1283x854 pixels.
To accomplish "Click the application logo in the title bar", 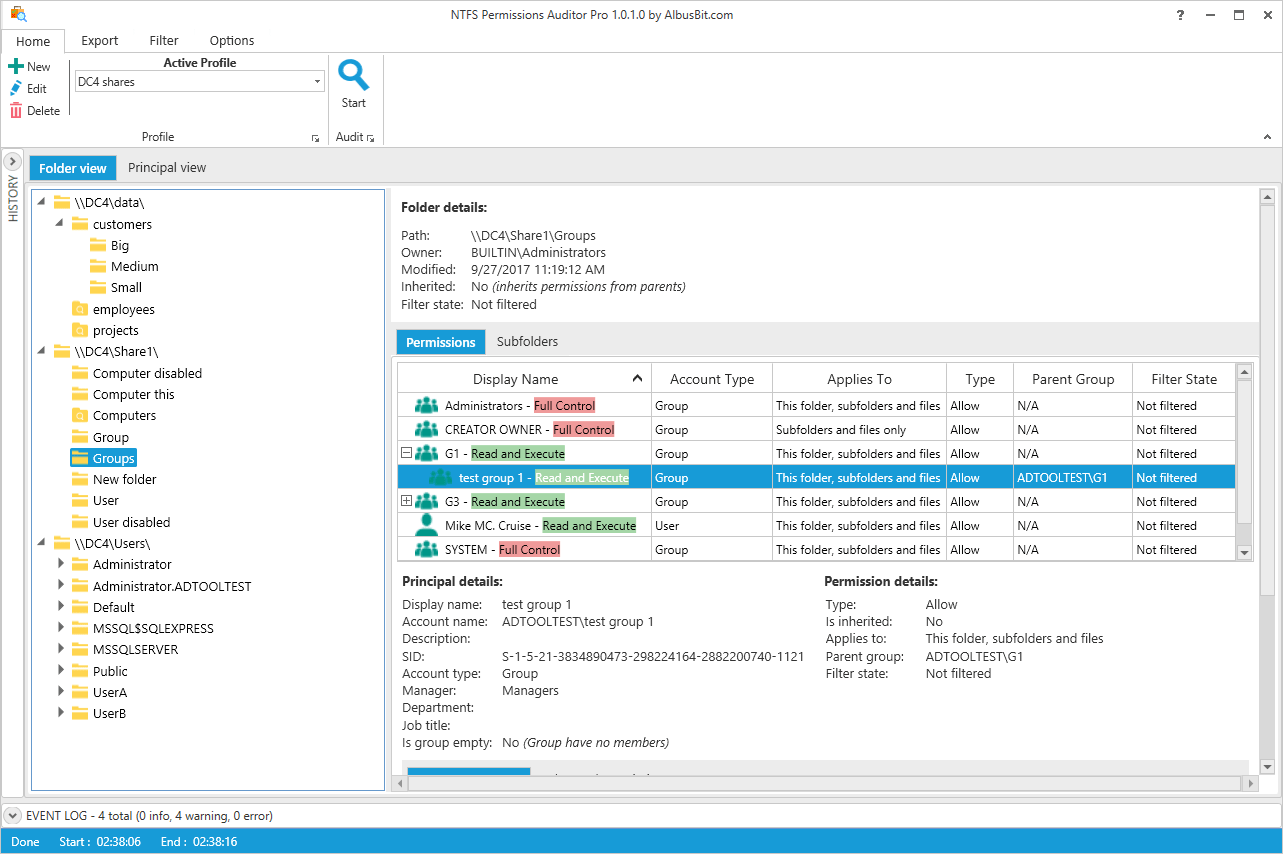I will coord(19,15).
